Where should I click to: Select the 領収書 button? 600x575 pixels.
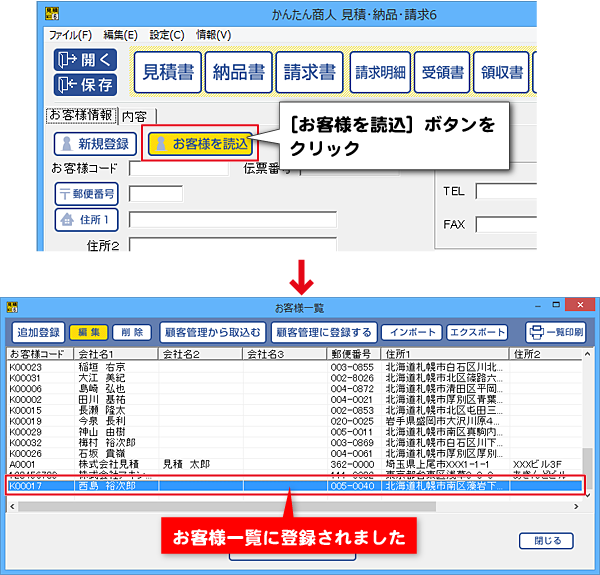(501, 72)
